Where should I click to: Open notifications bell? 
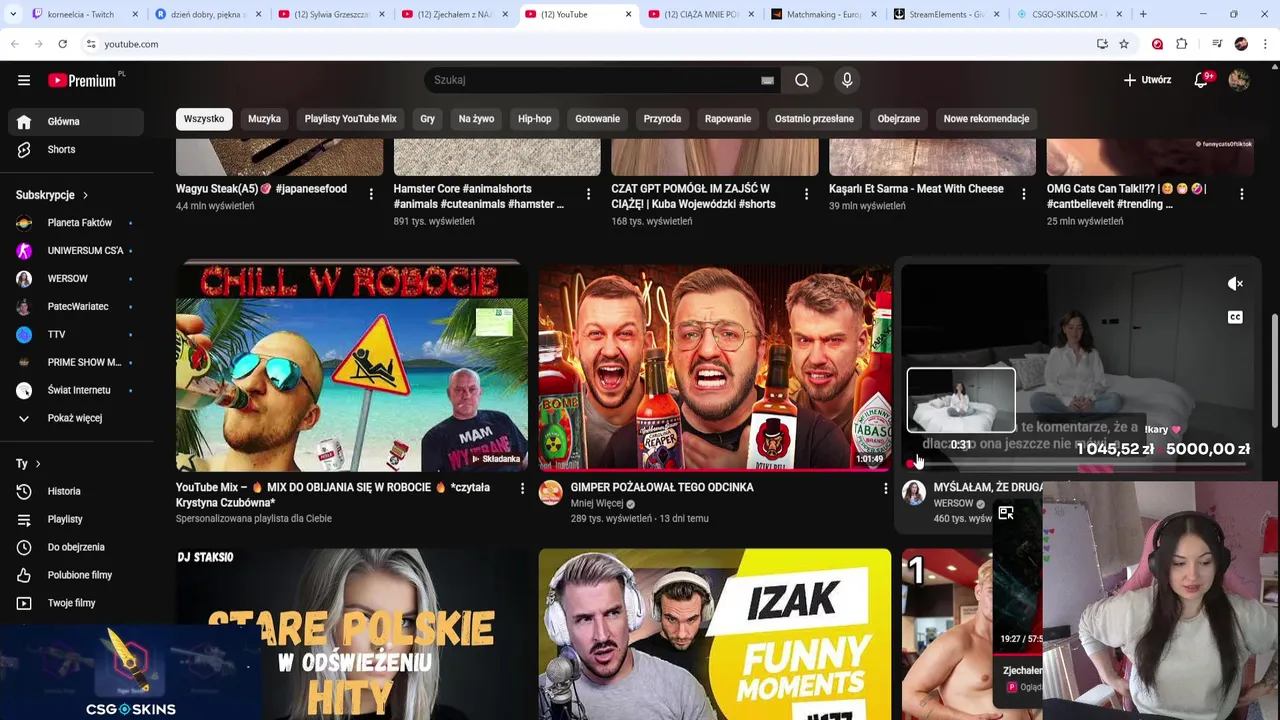coord(1201,80)
